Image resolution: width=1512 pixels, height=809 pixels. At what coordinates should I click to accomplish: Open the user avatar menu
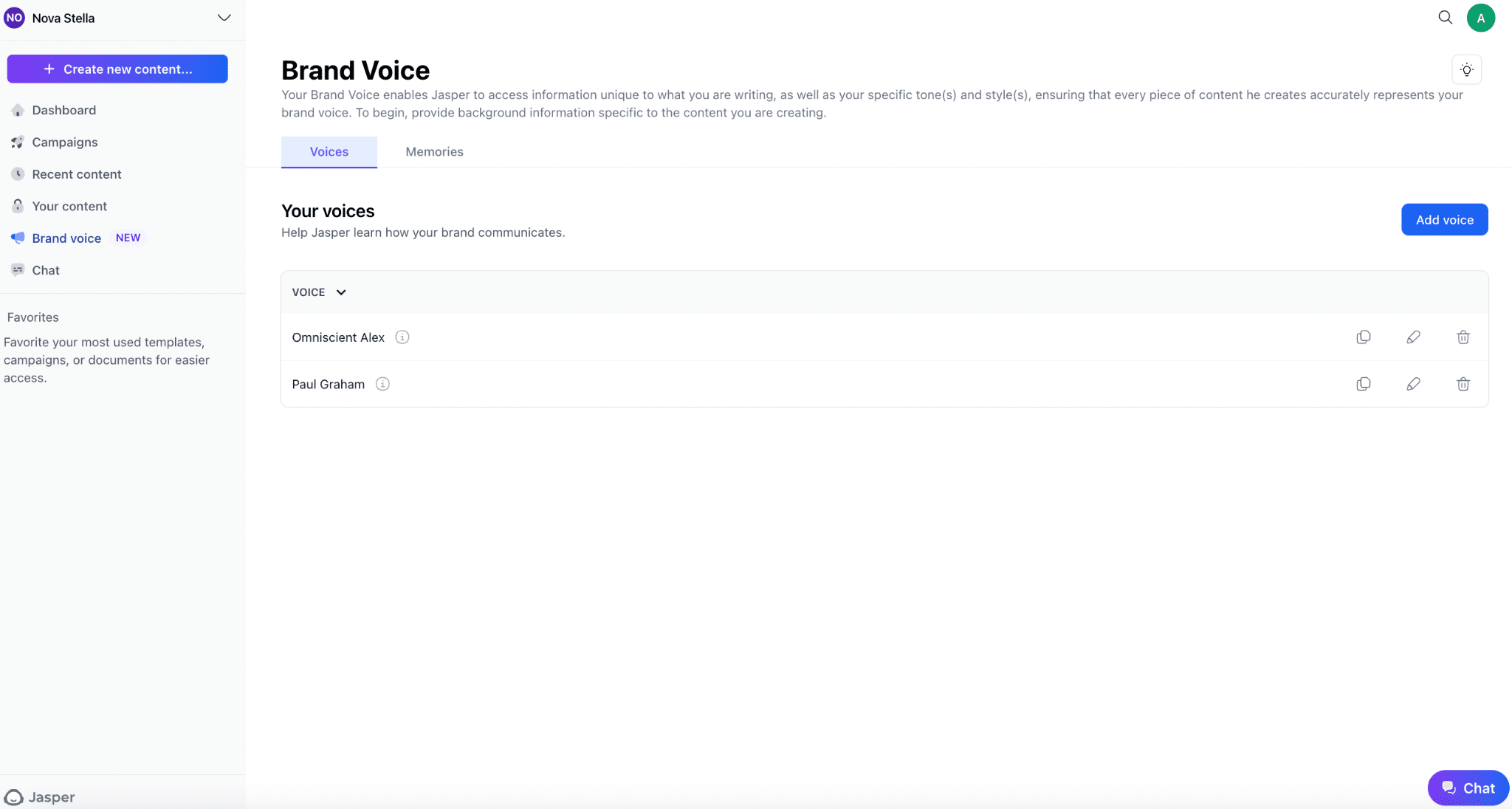point(1480,18)
